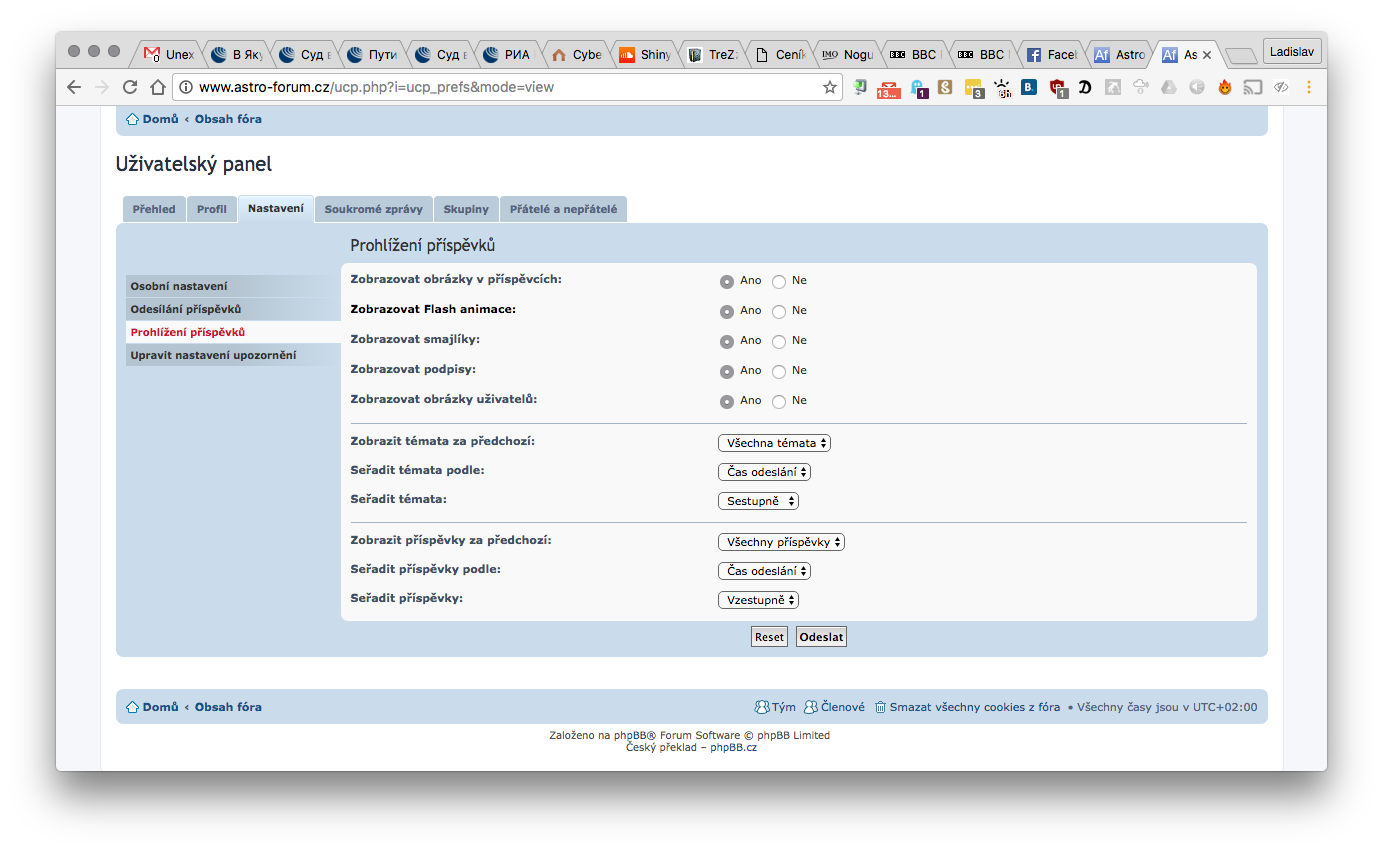Viewport: 1383px width, 851px height.
Task: Open the green monitor extension icon
Action: (860, 87)
